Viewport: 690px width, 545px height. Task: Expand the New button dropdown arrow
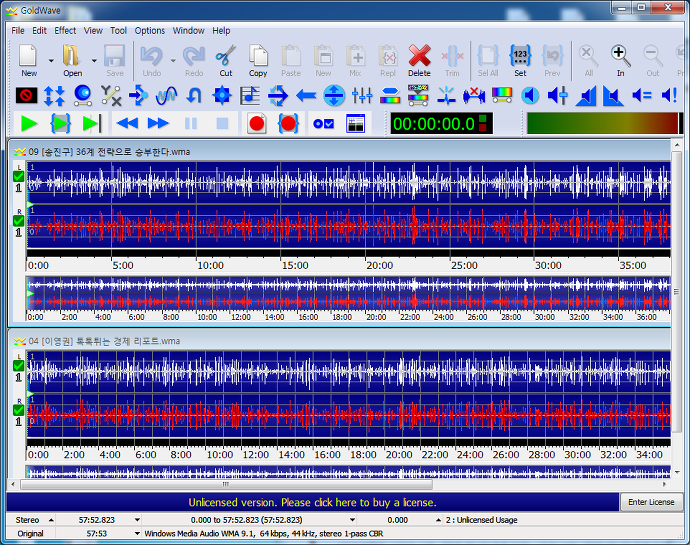pyautogui.click(x=51, y=61)
